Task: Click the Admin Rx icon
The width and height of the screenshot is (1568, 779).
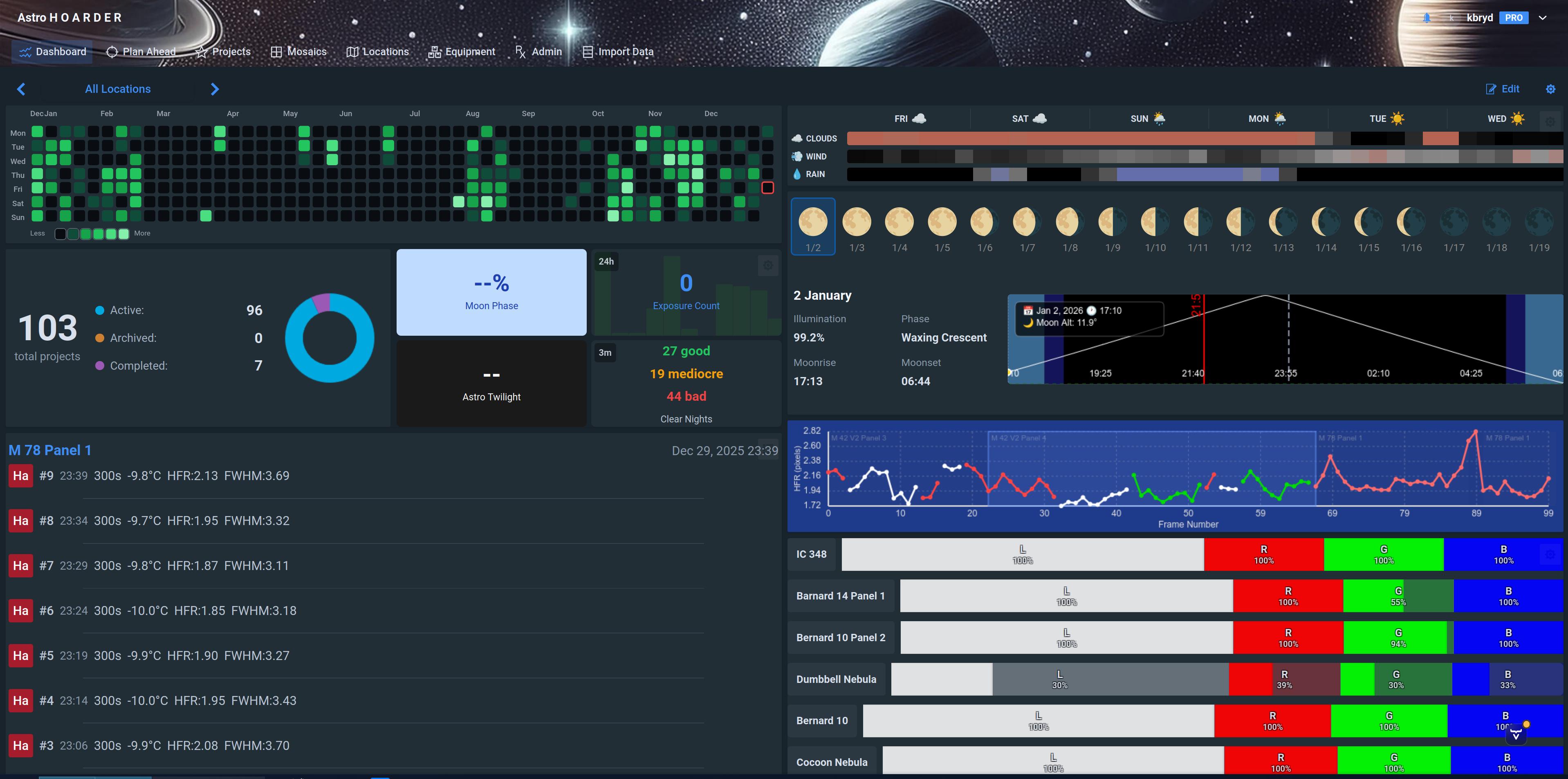Action: coord(520,52)
